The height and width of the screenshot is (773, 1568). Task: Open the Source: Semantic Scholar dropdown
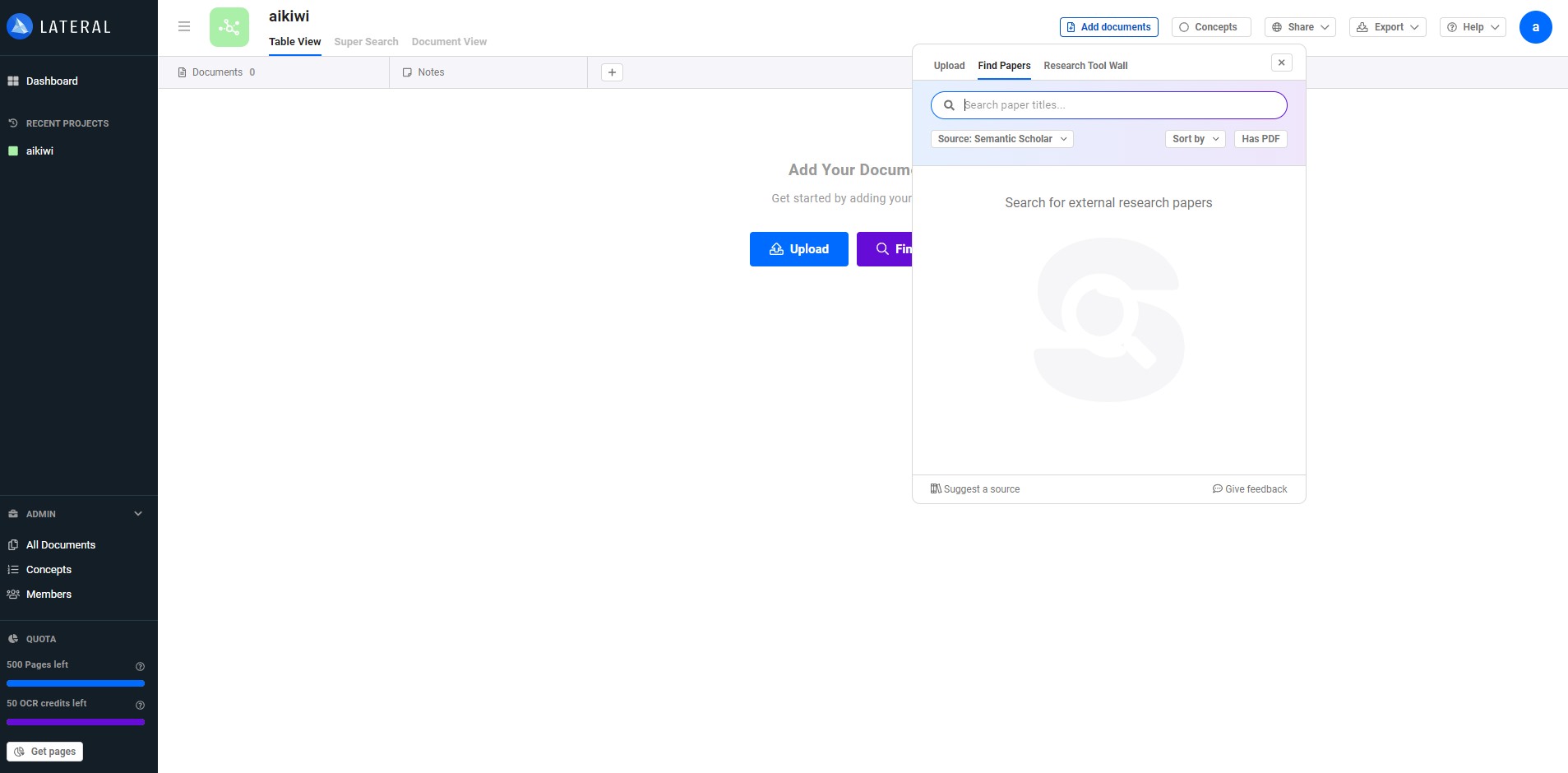tap(1001, 139)
